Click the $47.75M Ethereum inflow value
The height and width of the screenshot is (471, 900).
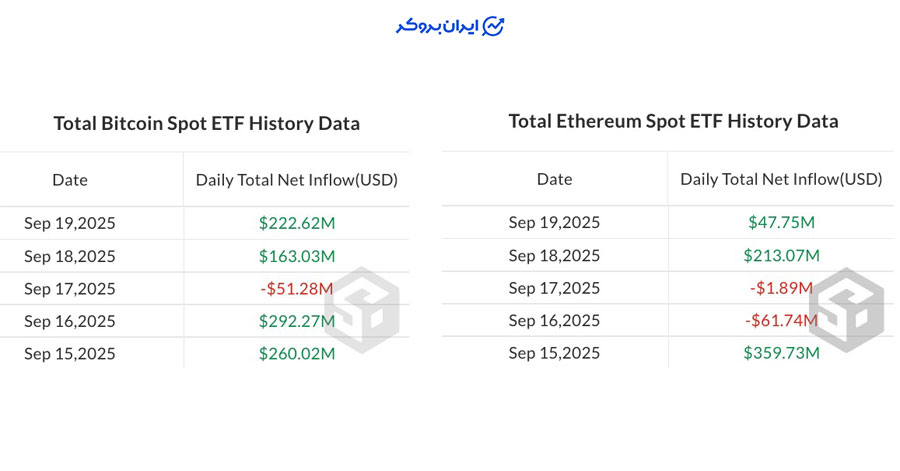[x=781, y=222]
